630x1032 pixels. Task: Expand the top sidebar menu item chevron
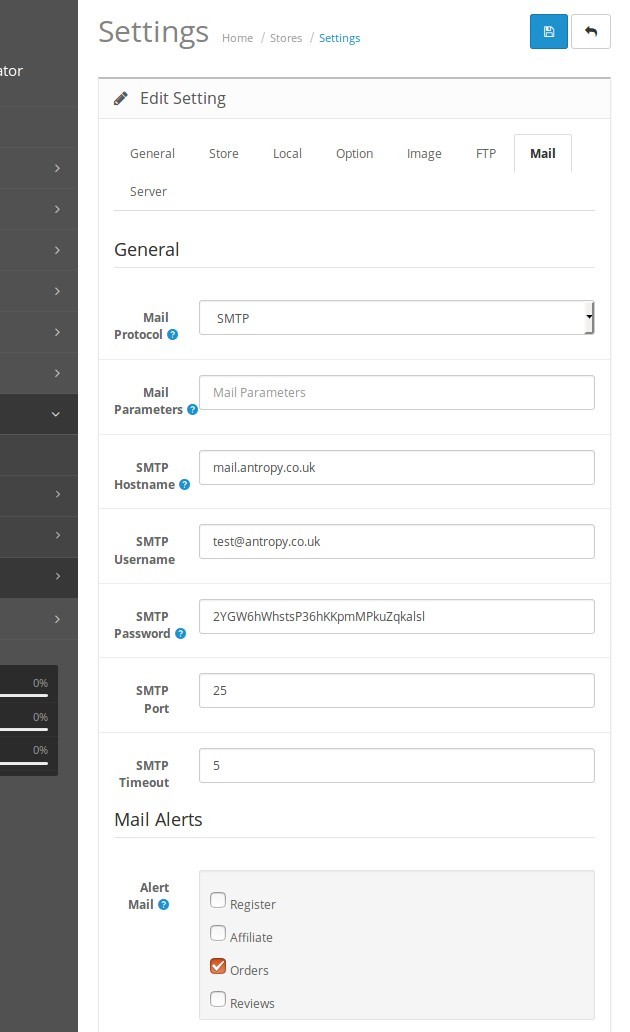[57, 168]
